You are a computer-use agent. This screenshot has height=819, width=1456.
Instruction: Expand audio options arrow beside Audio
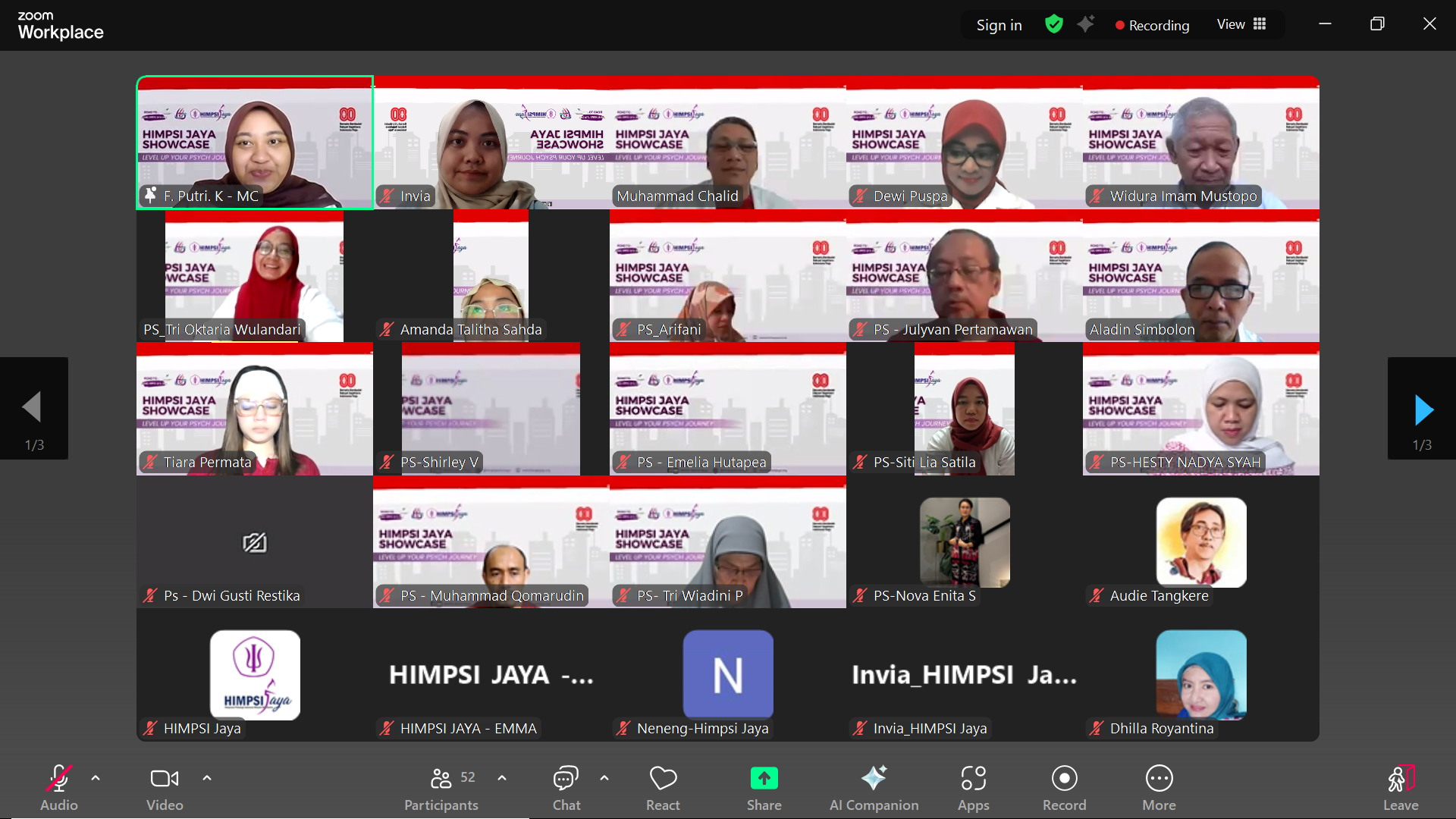[96, 778]
